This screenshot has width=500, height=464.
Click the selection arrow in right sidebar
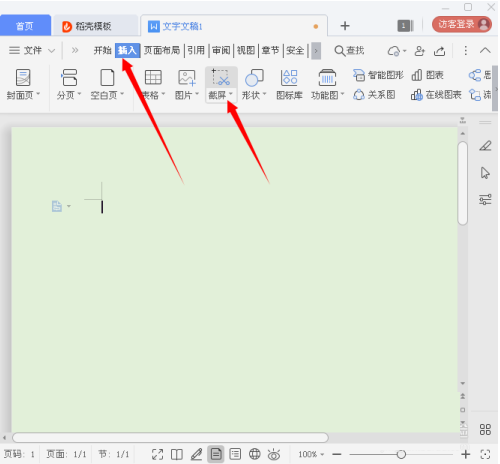click(485, 173)
